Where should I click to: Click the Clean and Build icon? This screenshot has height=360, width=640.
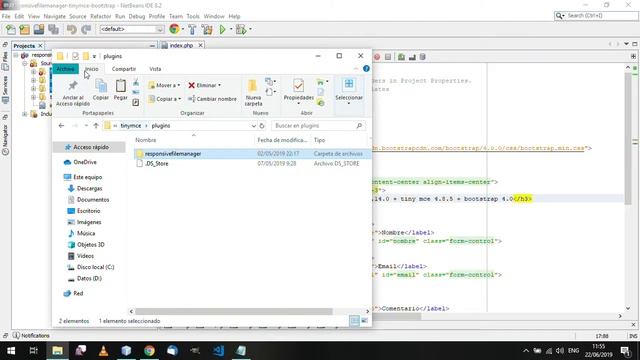tap(207, 29)
